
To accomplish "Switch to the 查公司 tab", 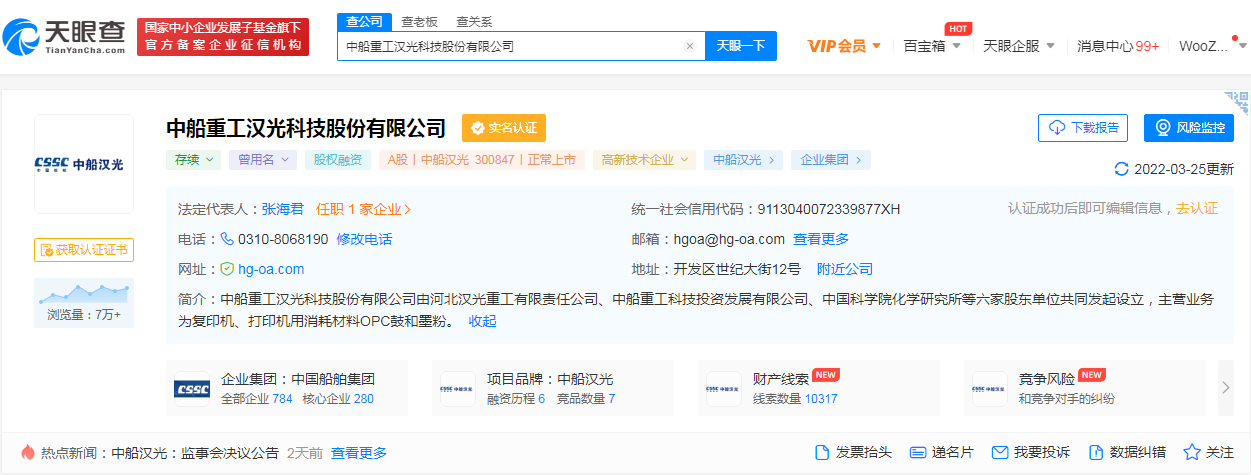I will tap(364, 21).
